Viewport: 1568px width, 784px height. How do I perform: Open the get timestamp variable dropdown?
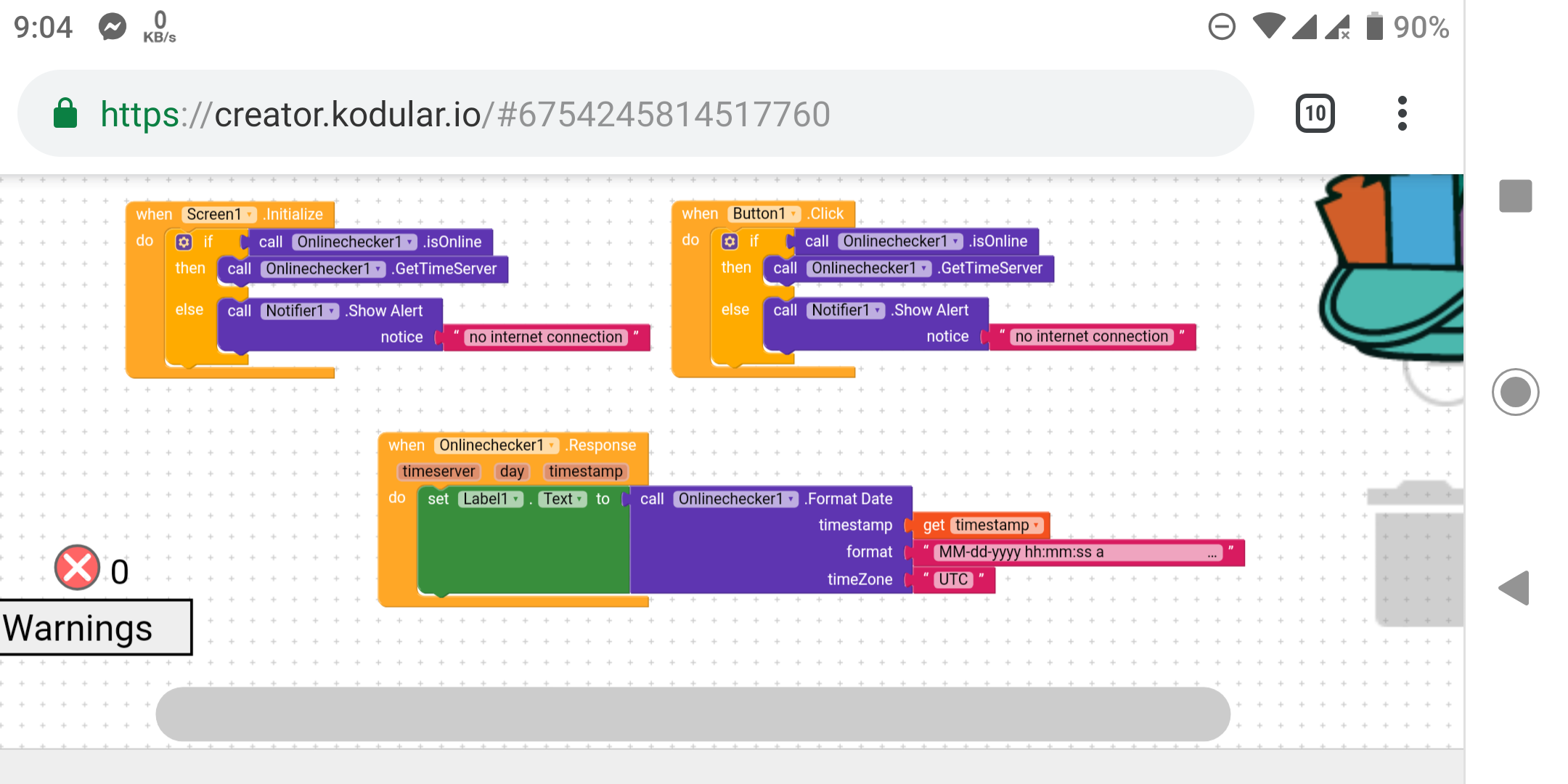point(1037,525)
